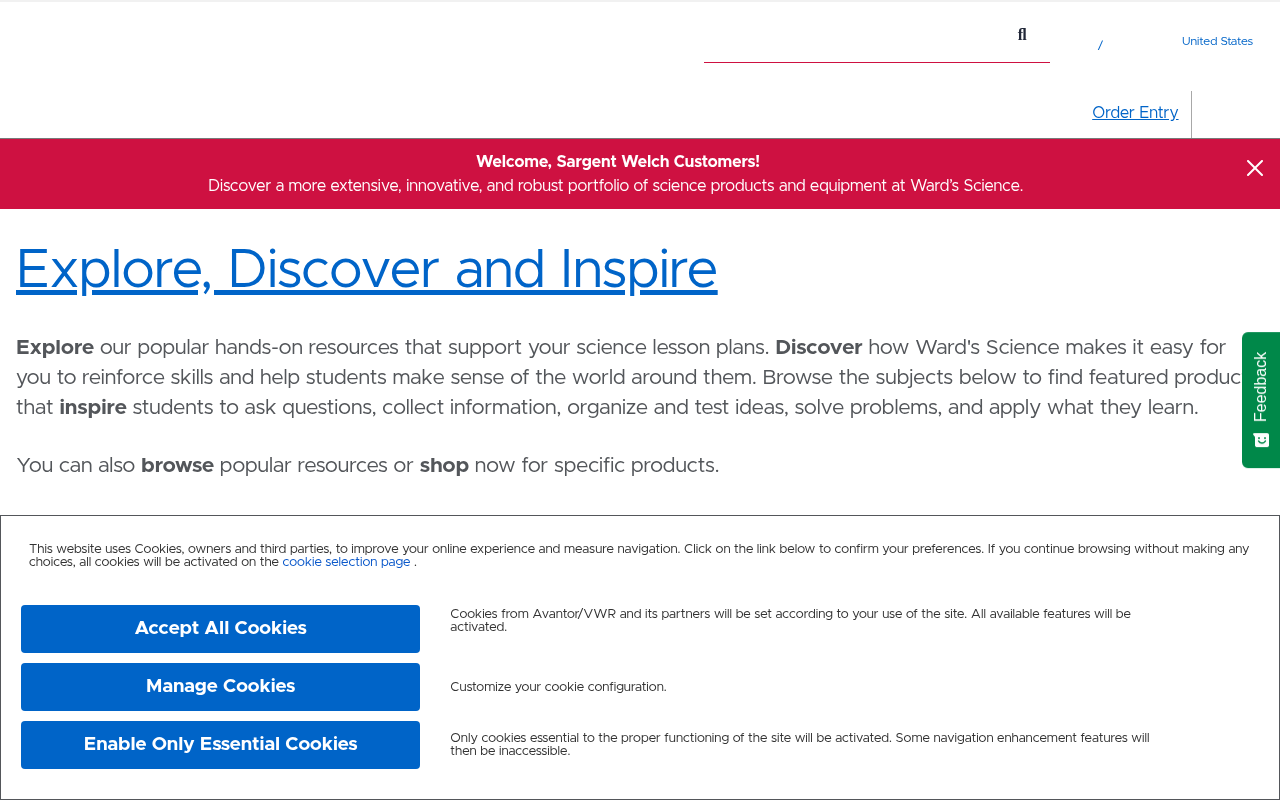Click the 'Welcome, Sargent Welch Customers!' banner title
1280x800 pixels.
click(618, 162)
